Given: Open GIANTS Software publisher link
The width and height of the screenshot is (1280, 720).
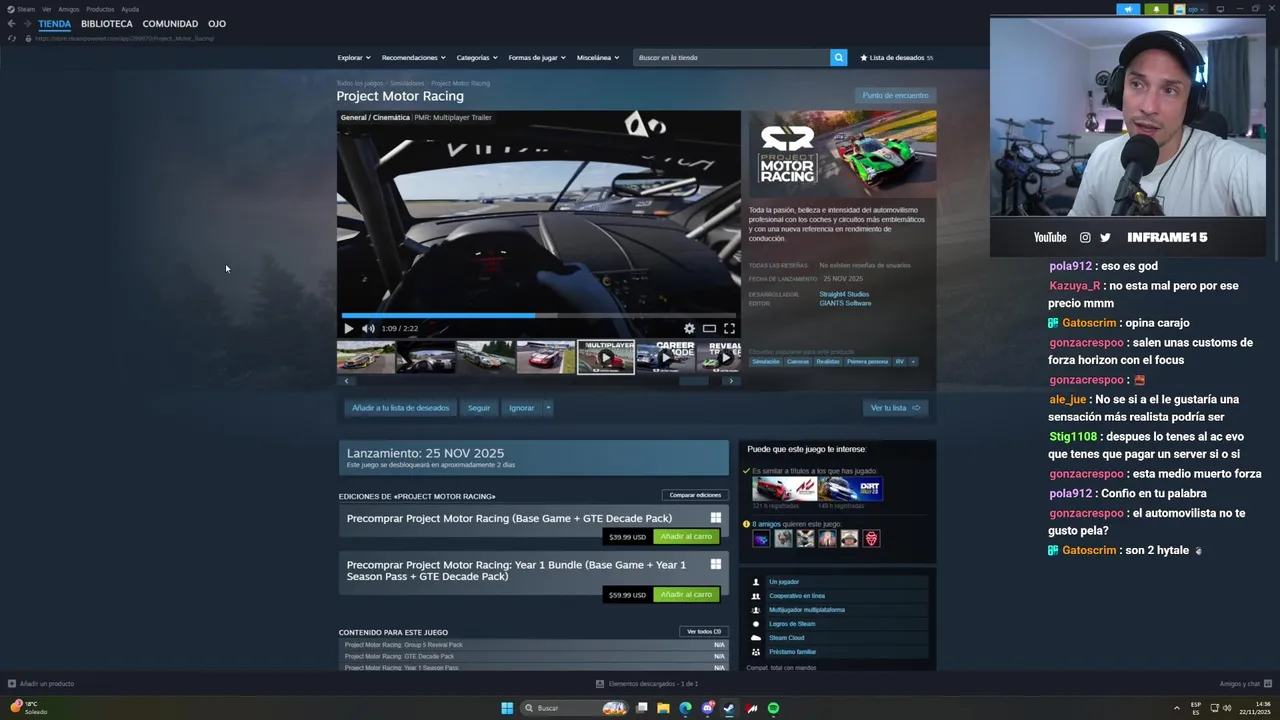Looking at the screenshot, I should point(845,303).
